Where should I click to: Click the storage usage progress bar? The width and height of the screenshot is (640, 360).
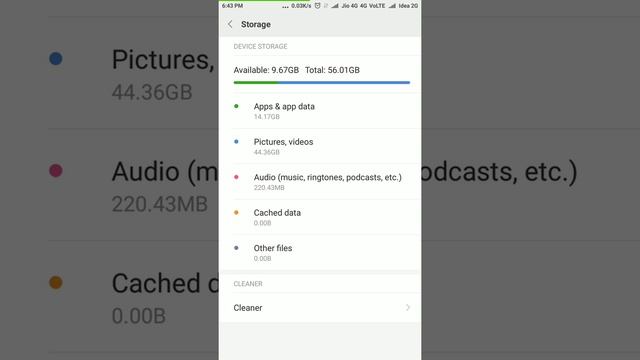click(x=322, y=82)
